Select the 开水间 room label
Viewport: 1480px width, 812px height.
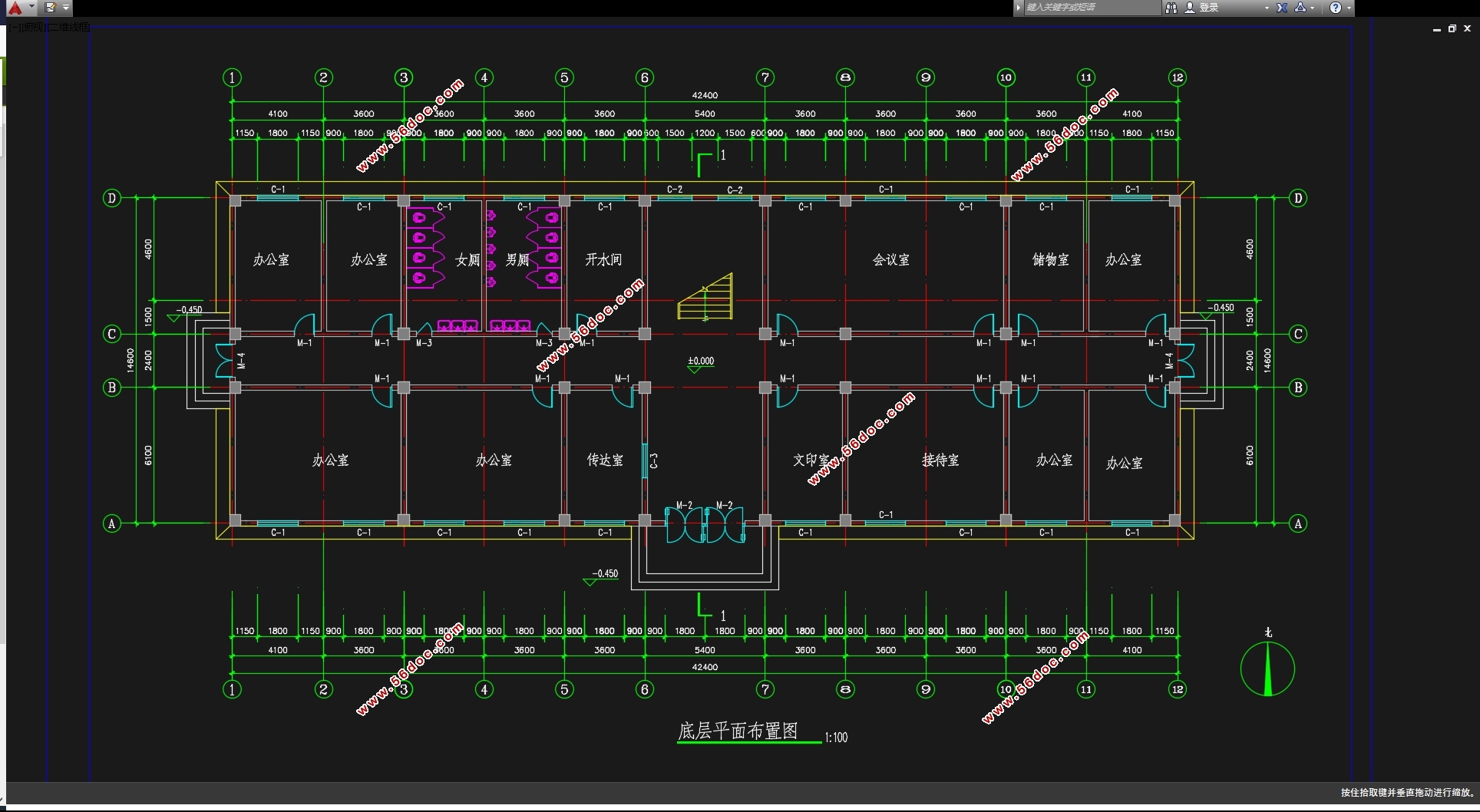pos(603,260)
